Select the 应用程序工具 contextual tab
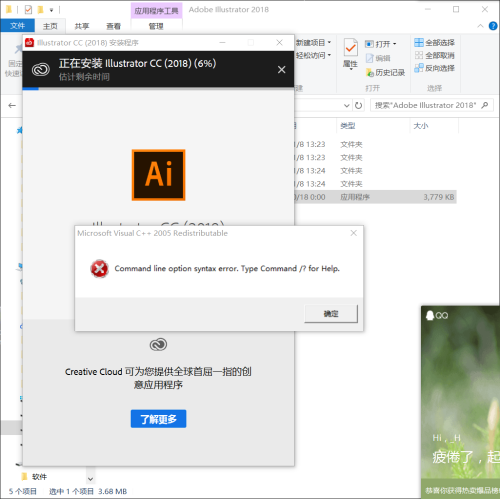The image size is (500, 499). (x=156, y=11)
